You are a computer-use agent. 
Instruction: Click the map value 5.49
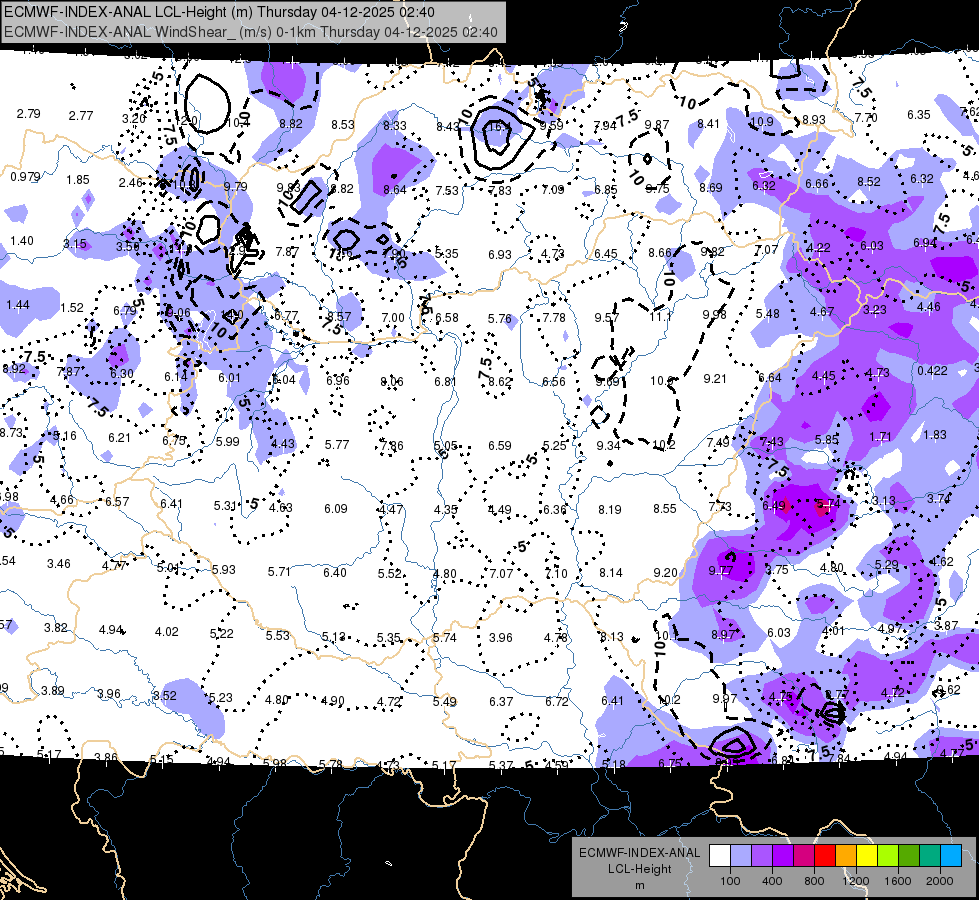pyautogui.click(x=445, y=702)
